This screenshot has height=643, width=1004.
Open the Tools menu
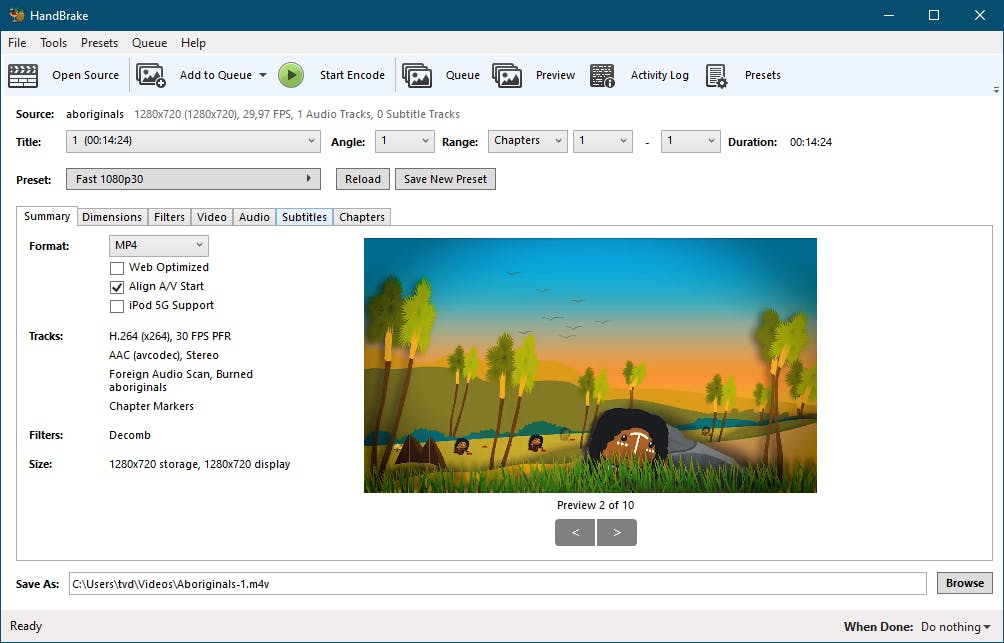53,43
